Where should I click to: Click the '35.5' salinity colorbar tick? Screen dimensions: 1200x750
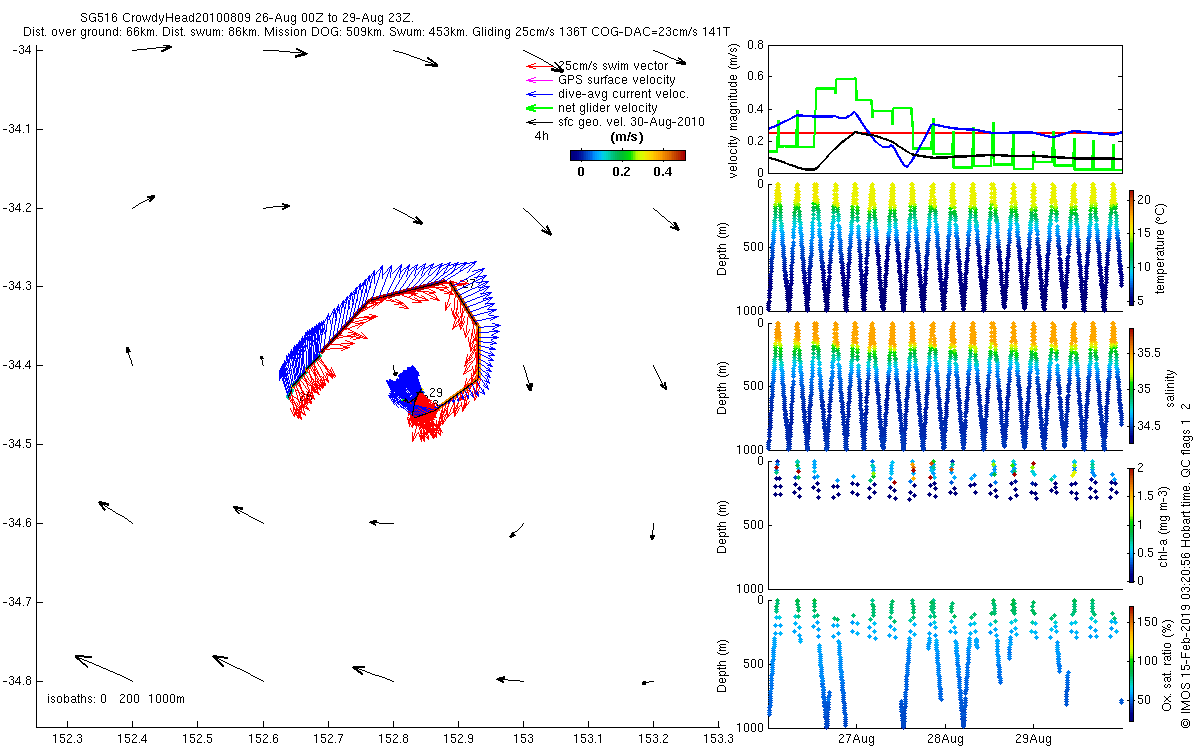1151,352
